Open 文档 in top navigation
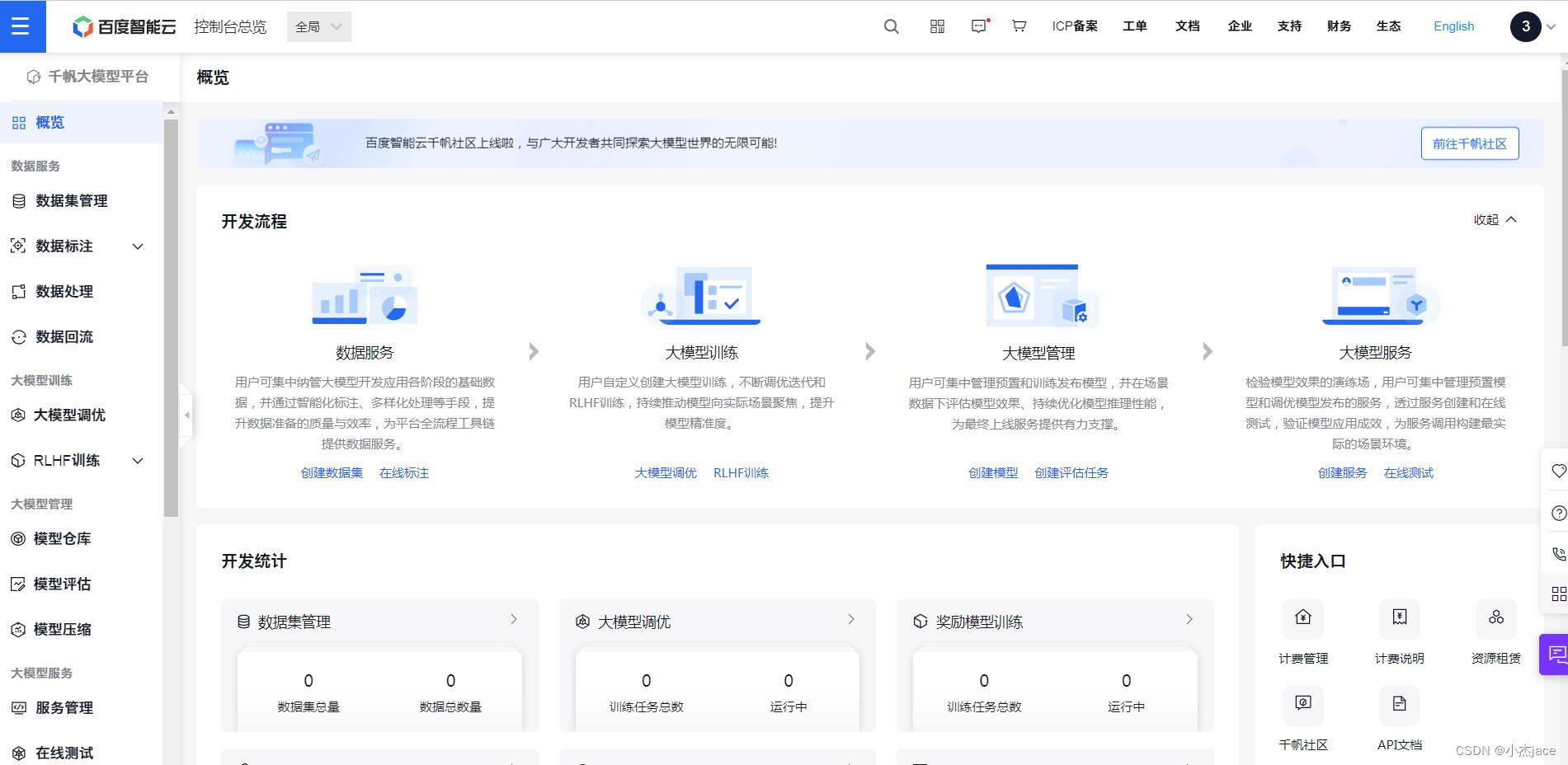This screenshot has width=1568, height=765. tap(1188, 26)
